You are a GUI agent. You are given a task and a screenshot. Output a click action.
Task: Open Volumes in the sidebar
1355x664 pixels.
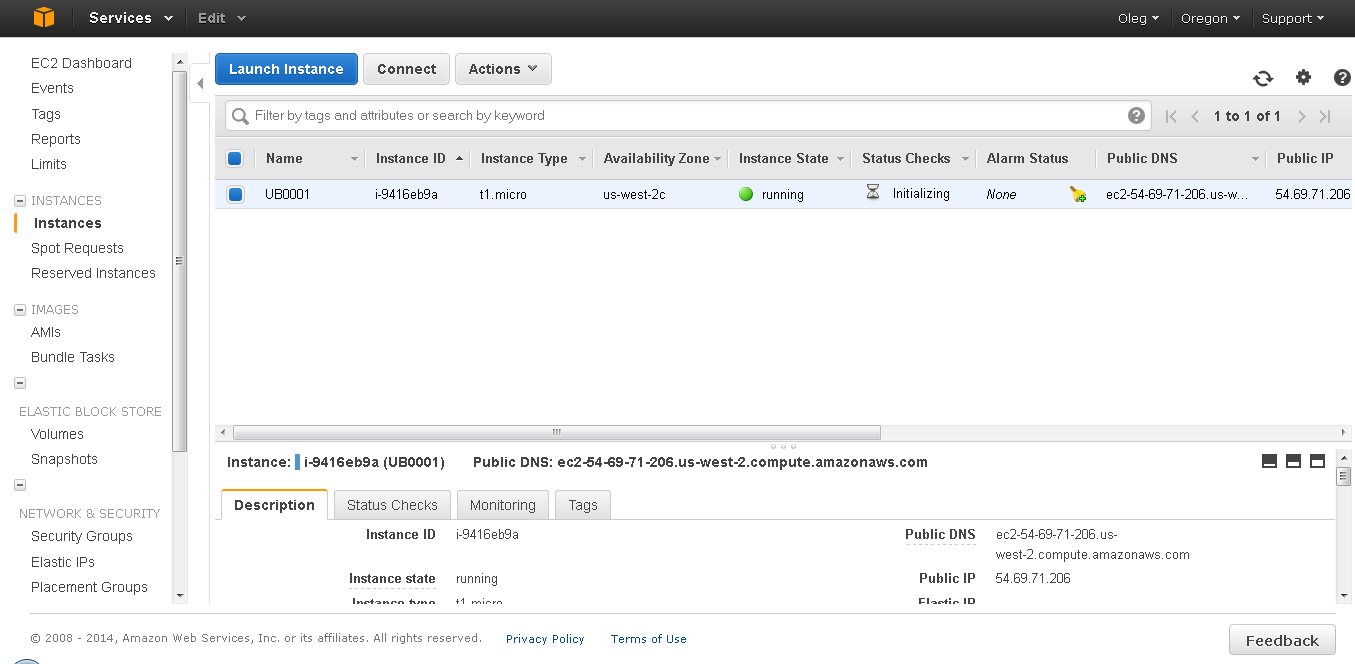[57, 434]
